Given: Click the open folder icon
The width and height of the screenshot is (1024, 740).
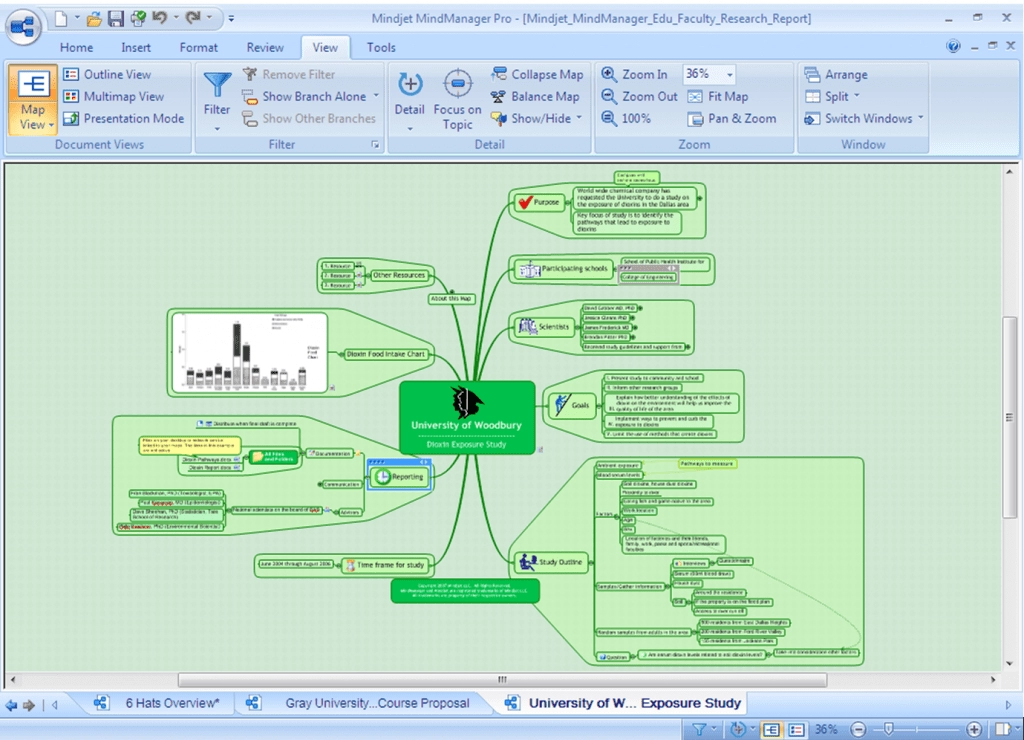Looking at the screenshot, I should coord(94,19).
